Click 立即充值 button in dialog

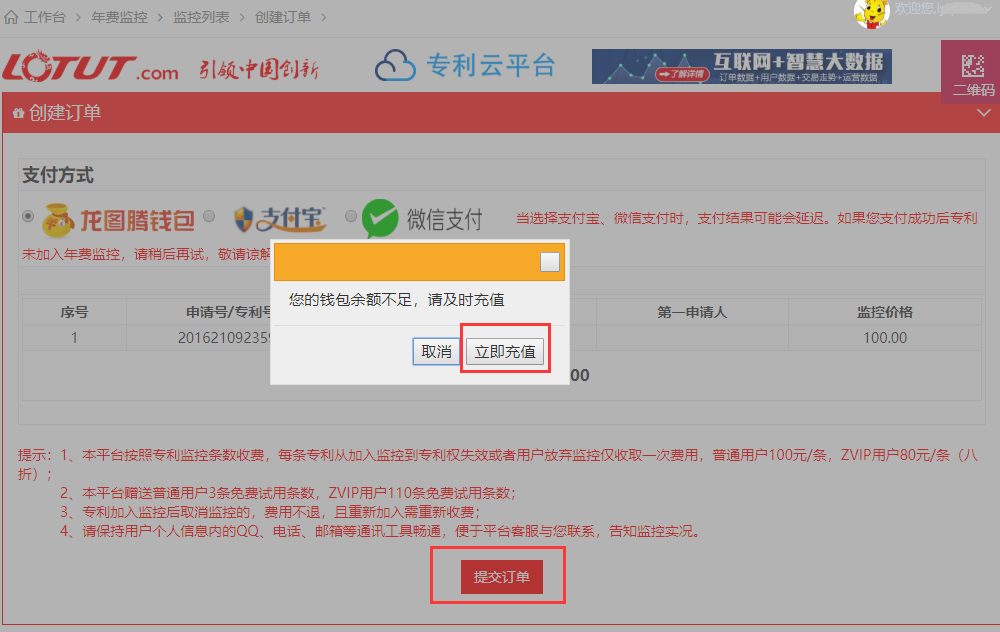505,351
